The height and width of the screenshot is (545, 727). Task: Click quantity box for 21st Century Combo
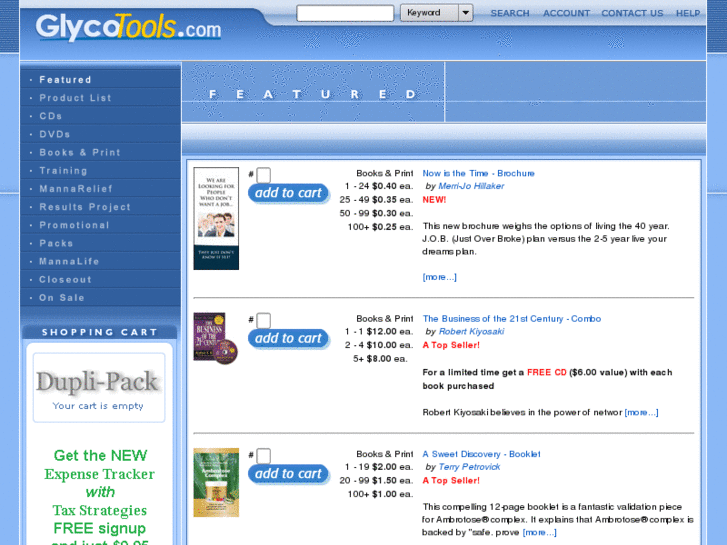pos(263,321)
